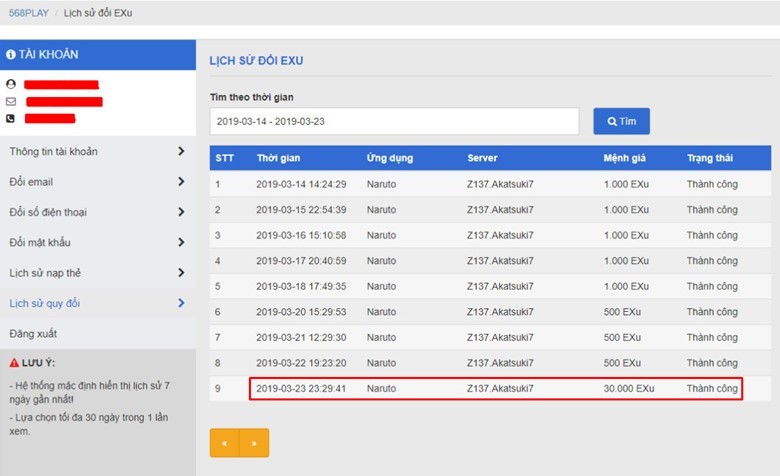This screenshot has width=780, height=476.
Task: Click 30.000 EXu value in row 9
Action: click(629, 388)
